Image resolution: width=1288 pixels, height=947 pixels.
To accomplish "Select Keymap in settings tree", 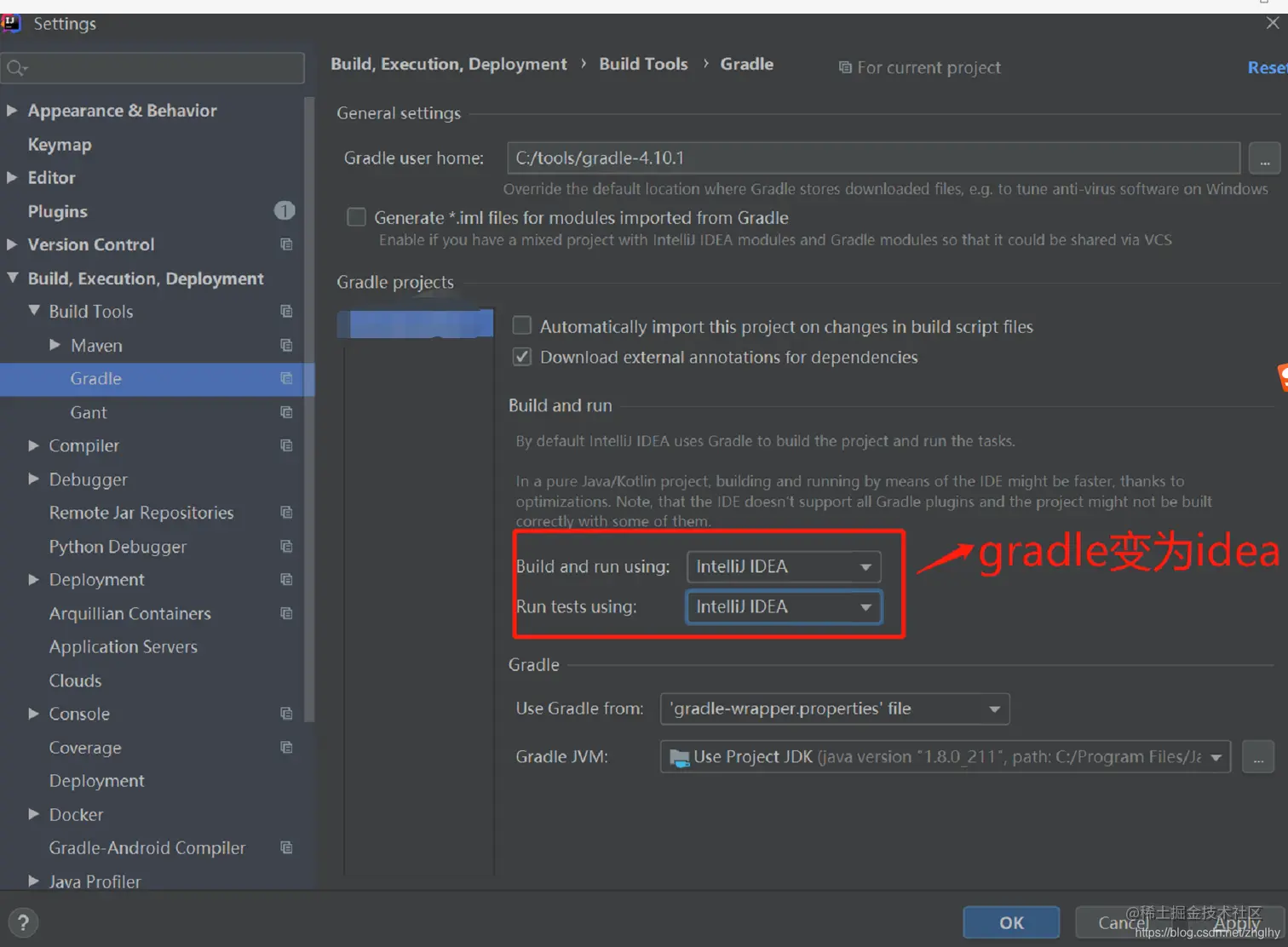I will (60, 144).
